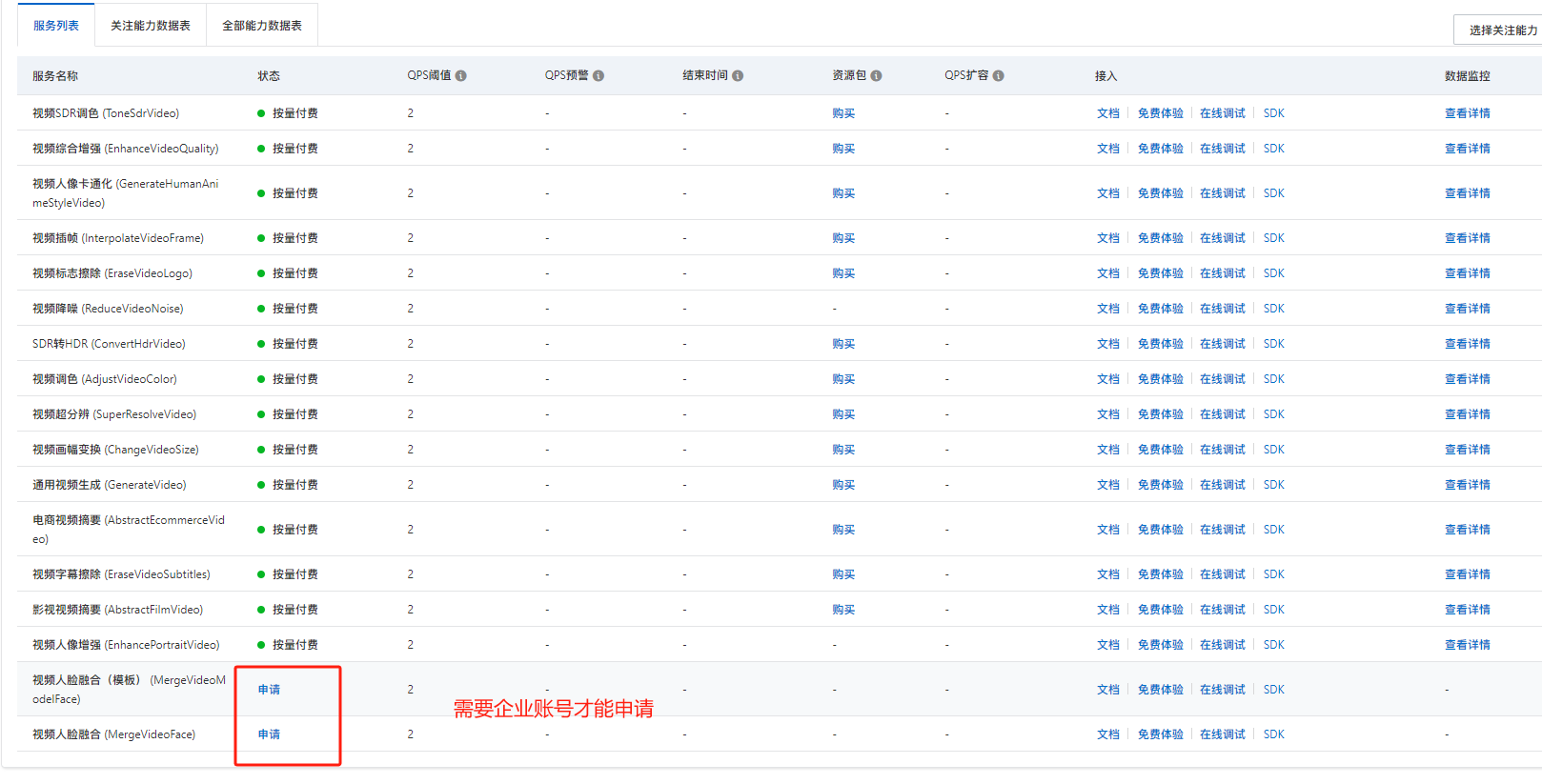Open 免费体验 for AdjustVideoColor row
This screenshot has width=1542, height=784.
1161,379
